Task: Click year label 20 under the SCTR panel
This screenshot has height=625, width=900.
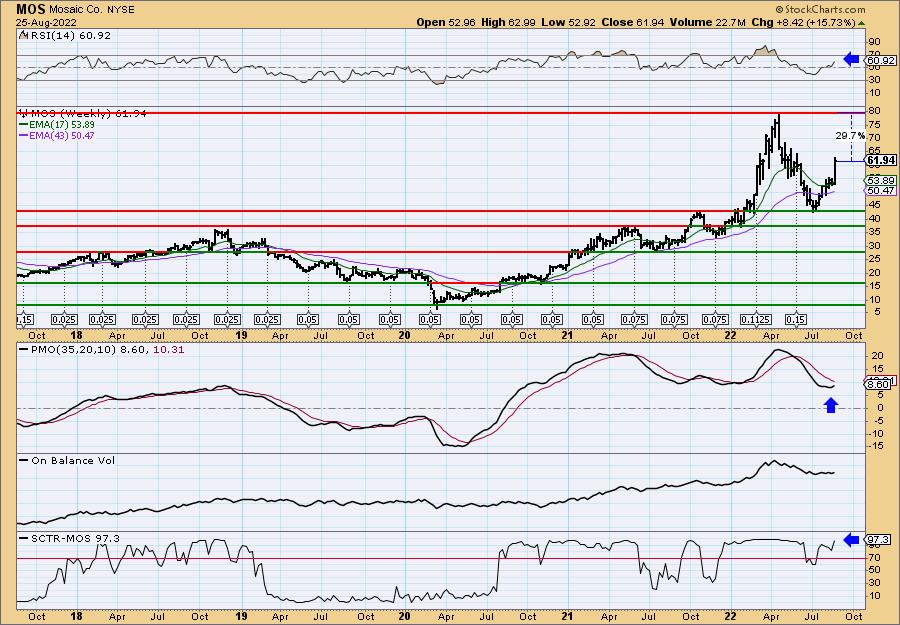Action: [405, 616]
